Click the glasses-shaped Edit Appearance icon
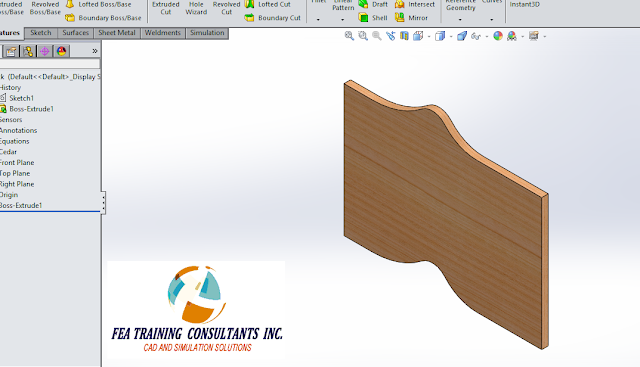The height and width of the screenshot is (367, 640). coord(476,36)
